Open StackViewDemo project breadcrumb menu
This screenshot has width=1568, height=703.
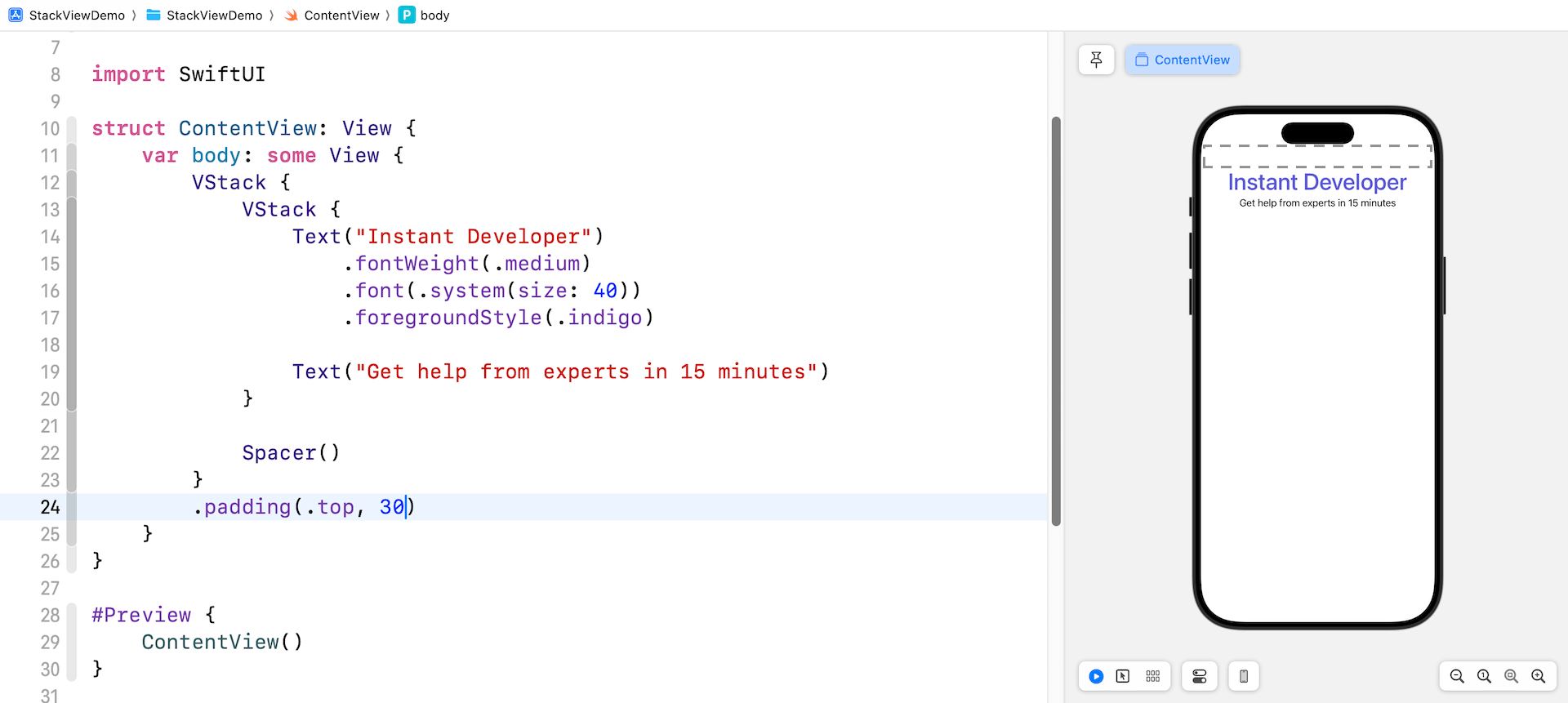(x=77, y=16)
